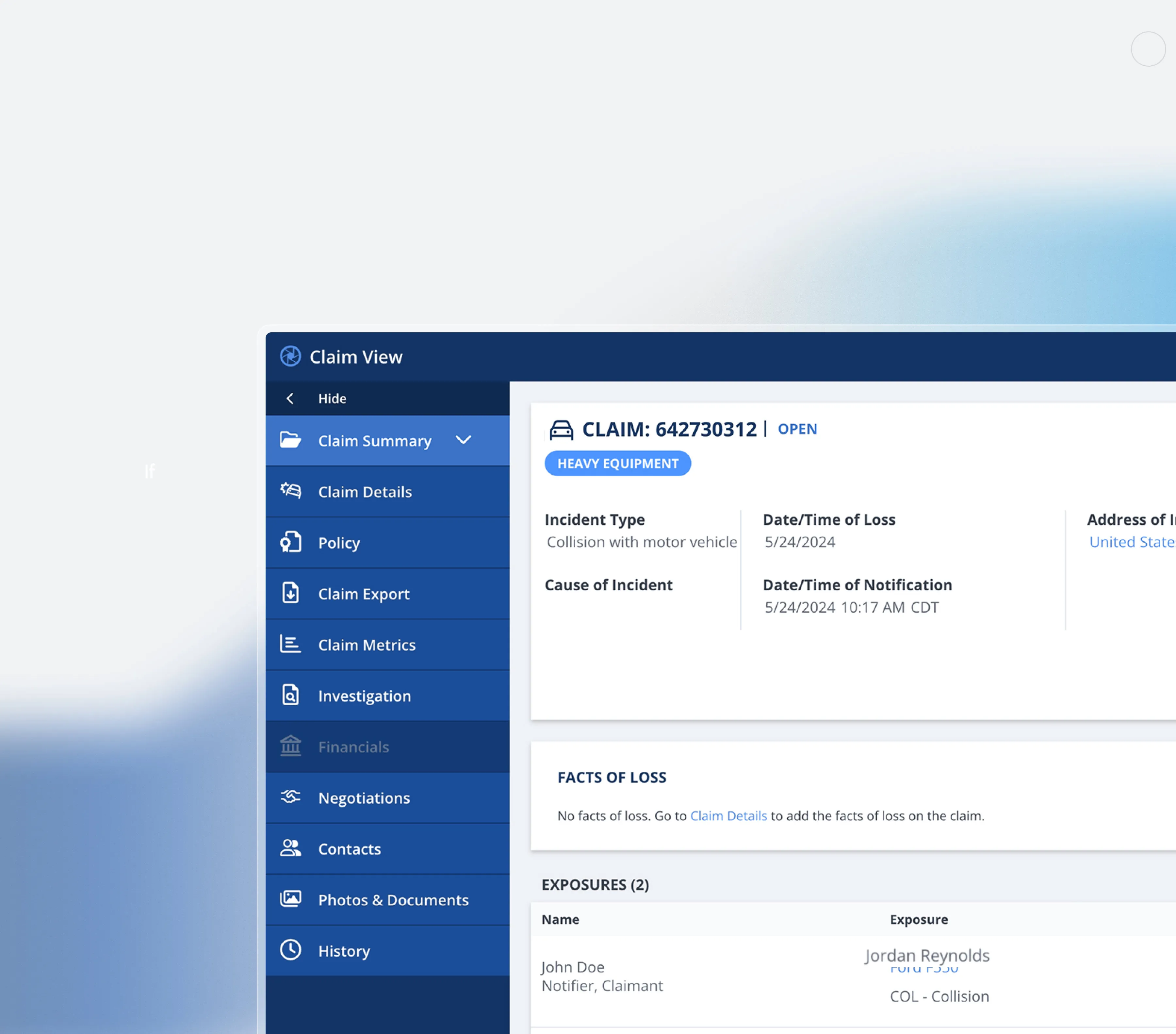The image size is (1176, 1034).
Task: Open the Financials menu item
Action: click(353, 747)
